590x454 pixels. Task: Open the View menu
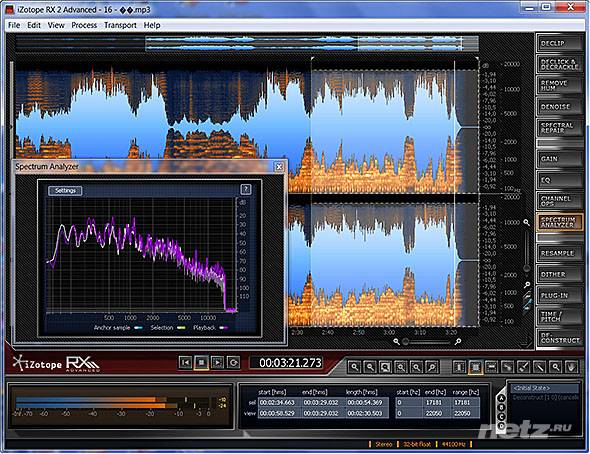[56, 25]
